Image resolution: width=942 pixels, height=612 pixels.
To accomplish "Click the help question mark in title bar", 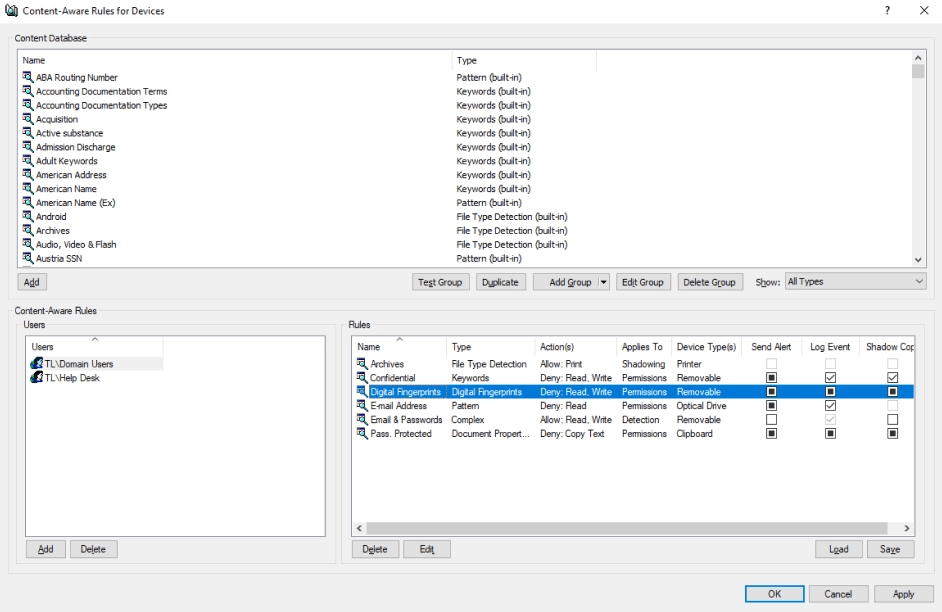I will click(x=887, y=10).
